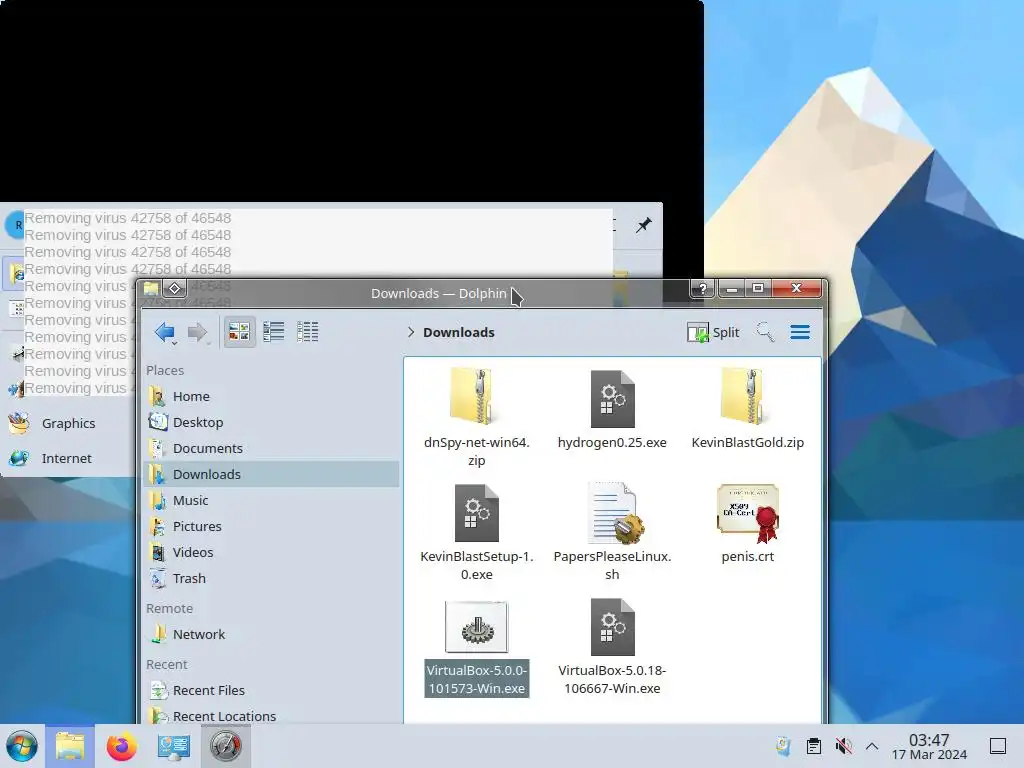
Task: Click the Dolphin title bar folder icon
Action: pos(152,289)
